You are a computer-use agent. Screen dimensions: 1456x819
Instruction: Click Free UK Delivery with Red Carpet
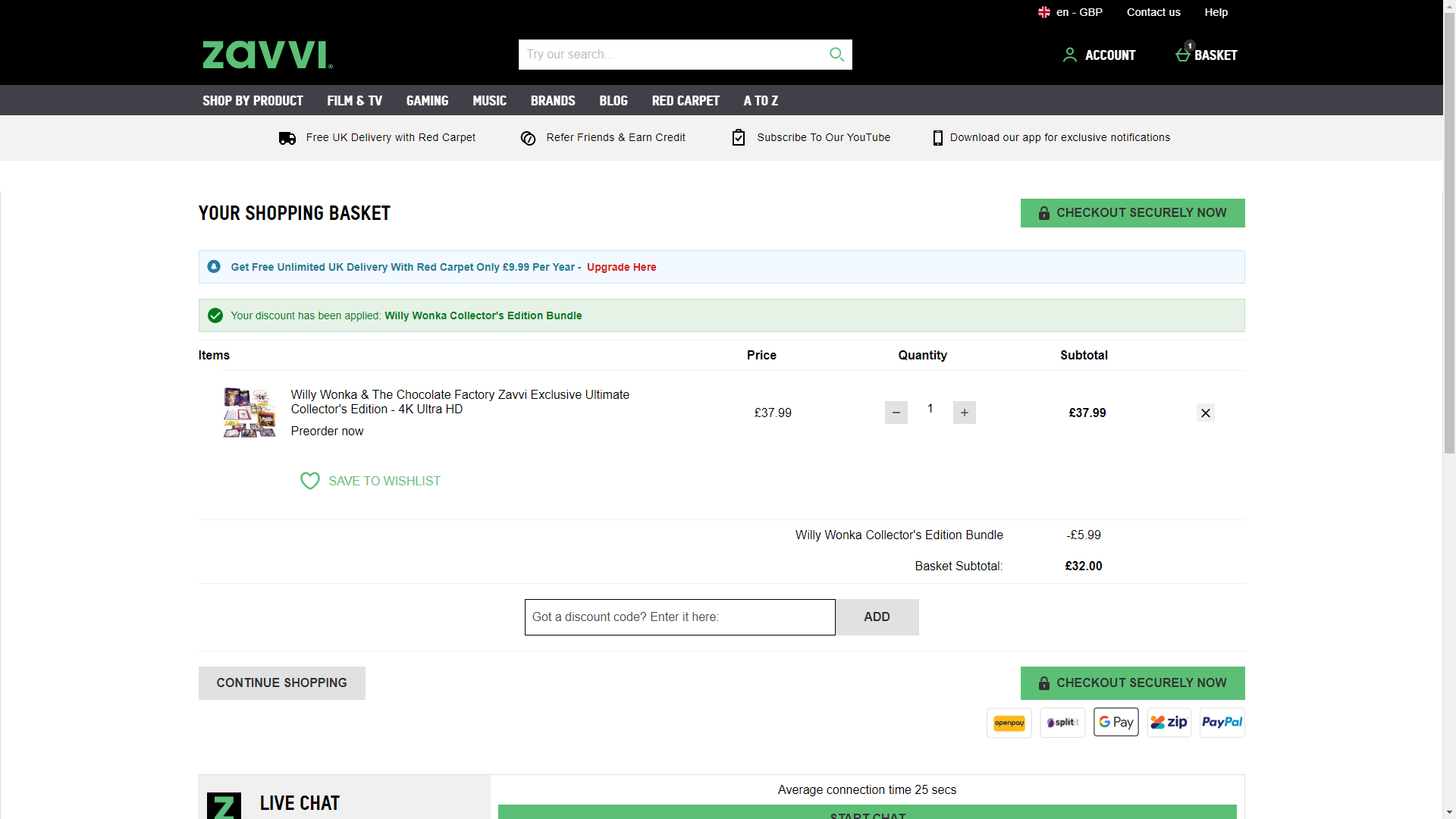pos(391,137)
